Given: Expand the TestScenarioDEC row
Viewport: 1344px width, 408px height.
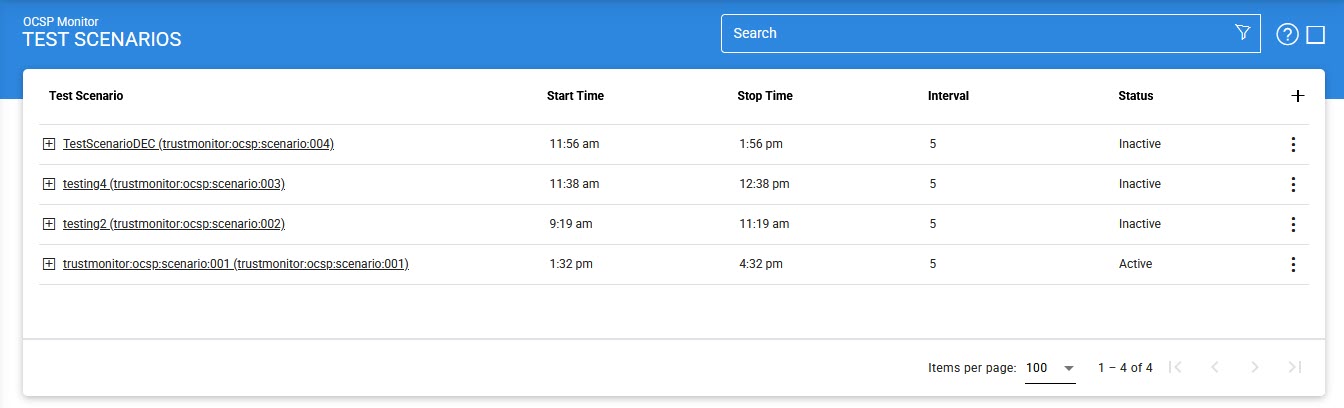Looking at the screenshot, I should (x=49, y=144).
